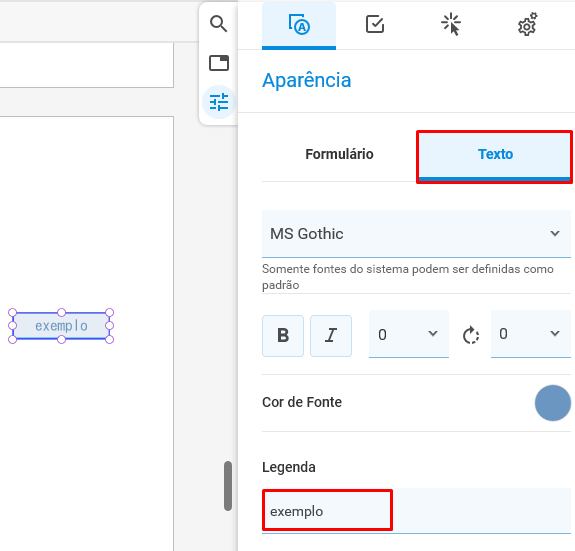Open the checkbox options tab icon
The image size is (575, 551).
click(375, 25)
